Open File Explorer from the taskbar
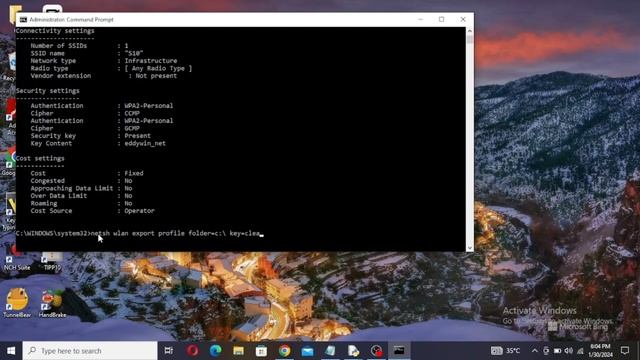Screen dimensions: 640x360 coord(239,351)
